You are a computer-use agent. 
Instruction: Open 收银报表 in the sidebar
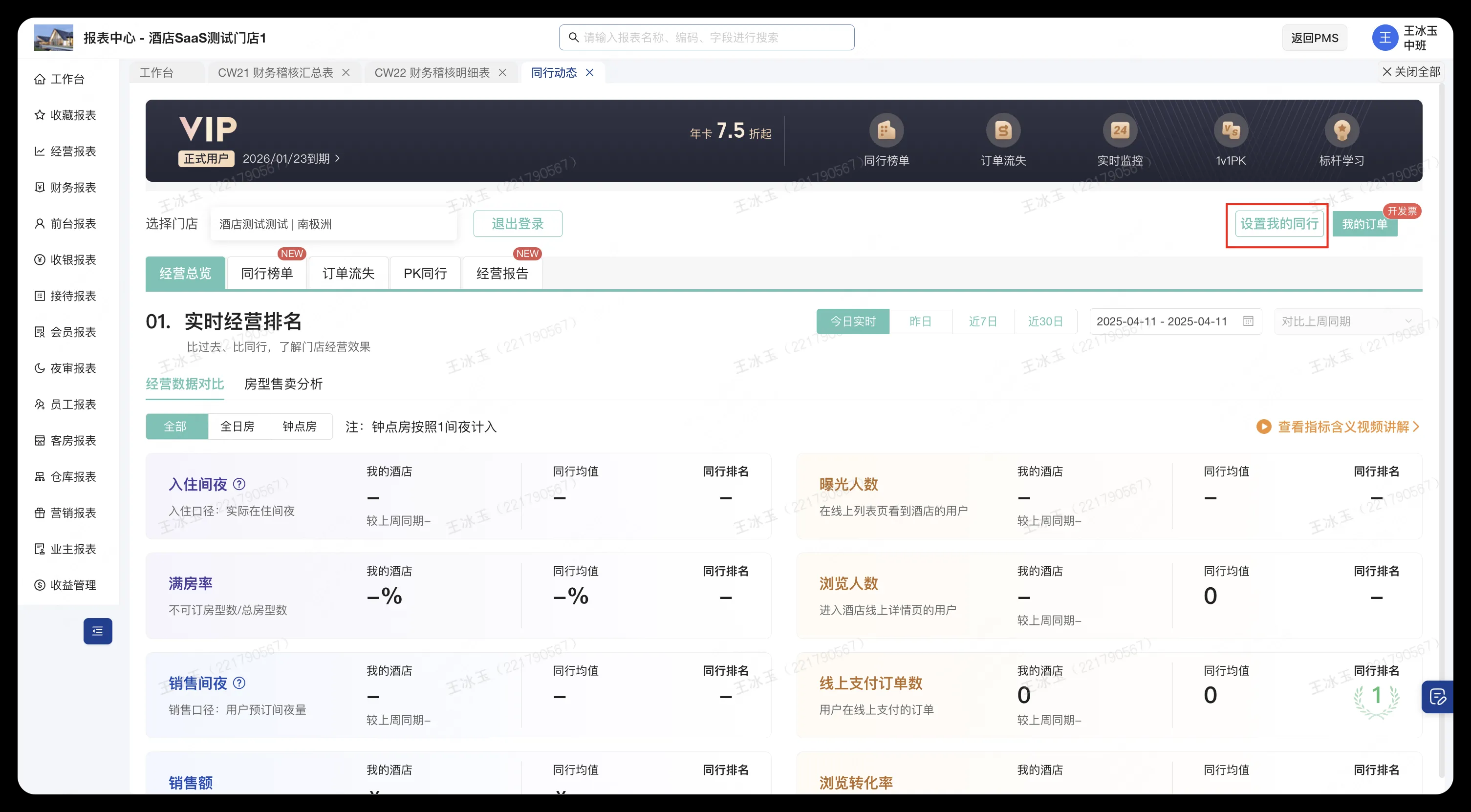65,260
